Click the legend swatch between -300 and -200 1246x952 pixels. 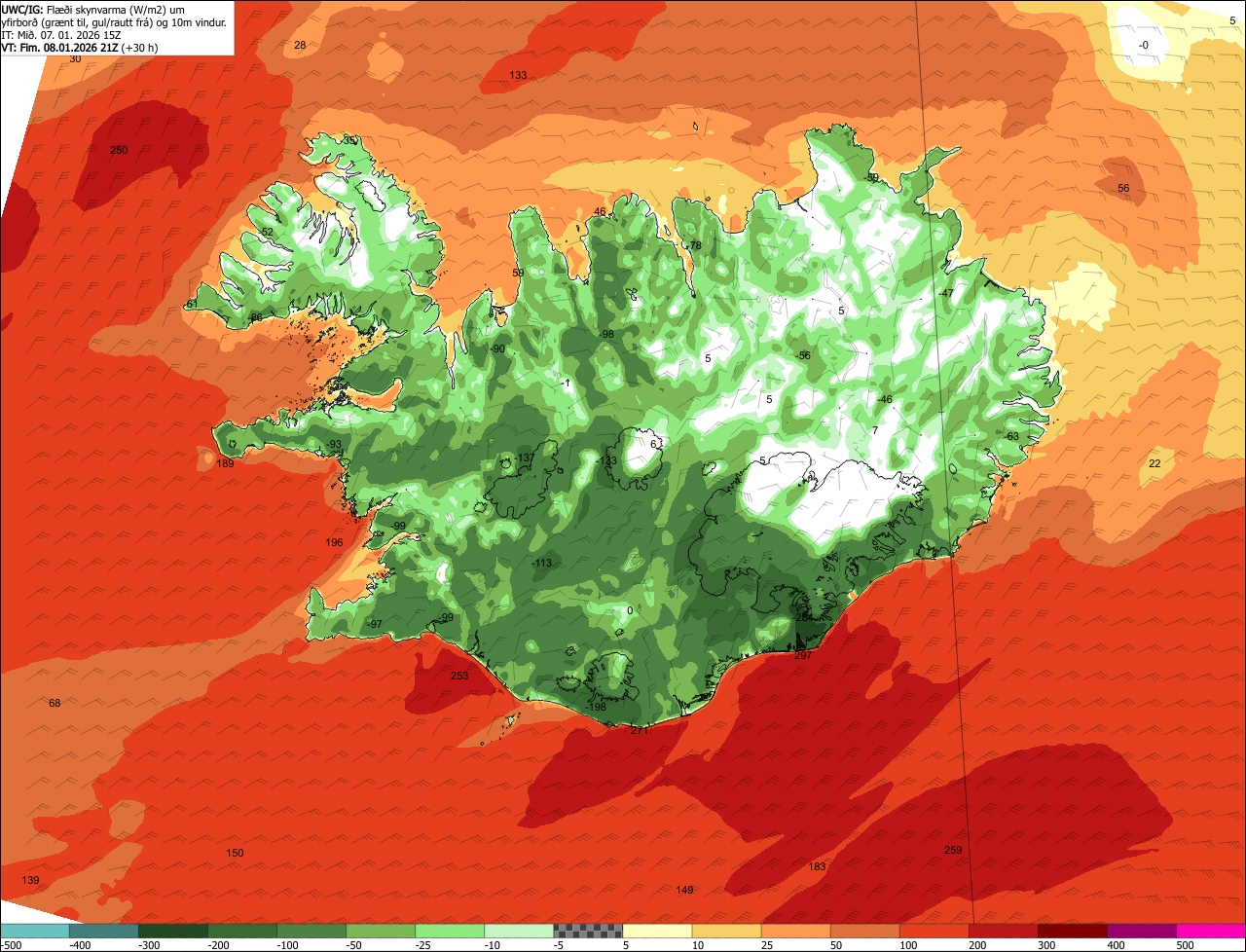pyautogui.click(x=172, y=931)
